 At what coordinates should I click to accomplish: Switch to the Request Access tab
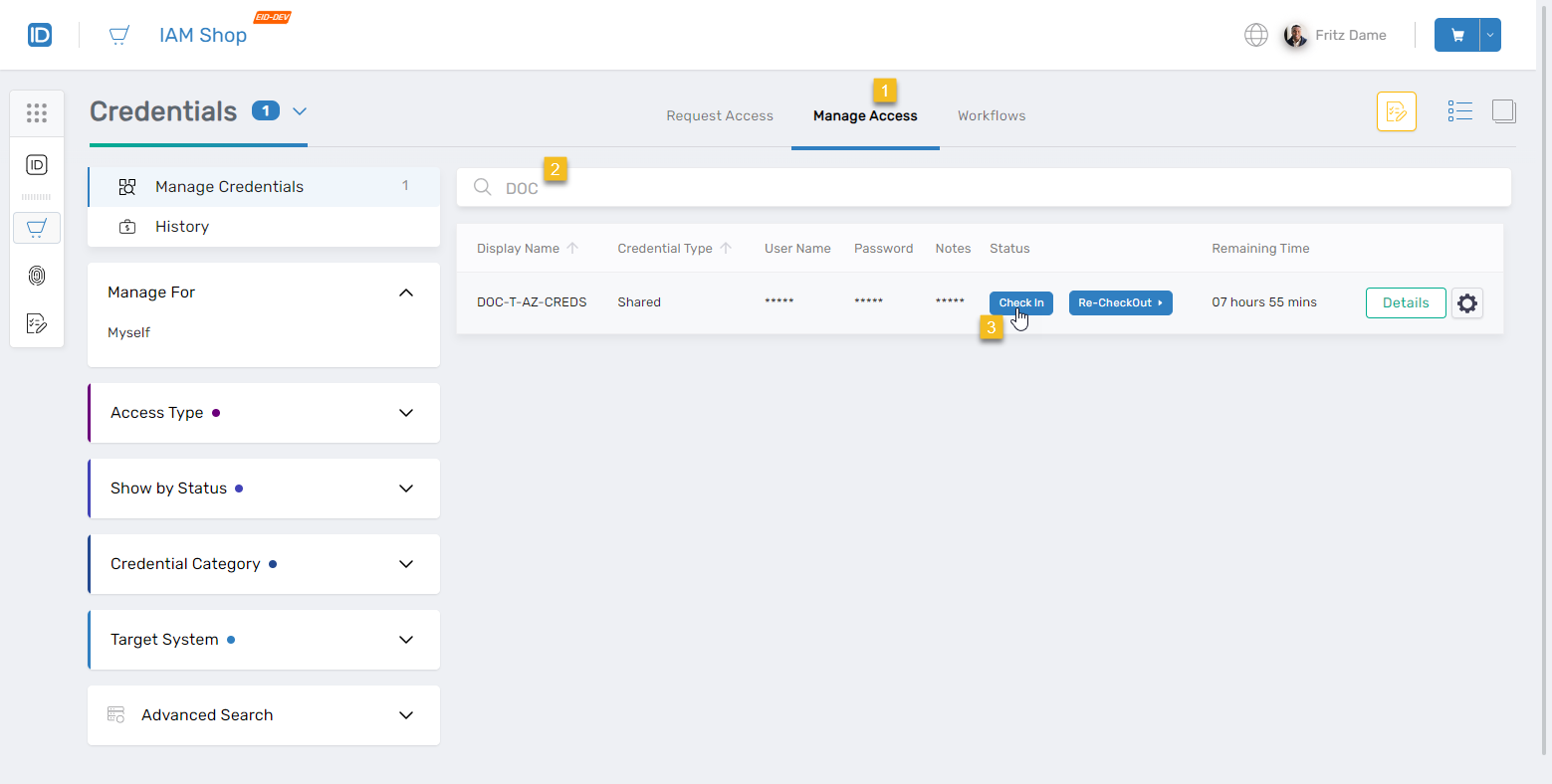[719, 115]
